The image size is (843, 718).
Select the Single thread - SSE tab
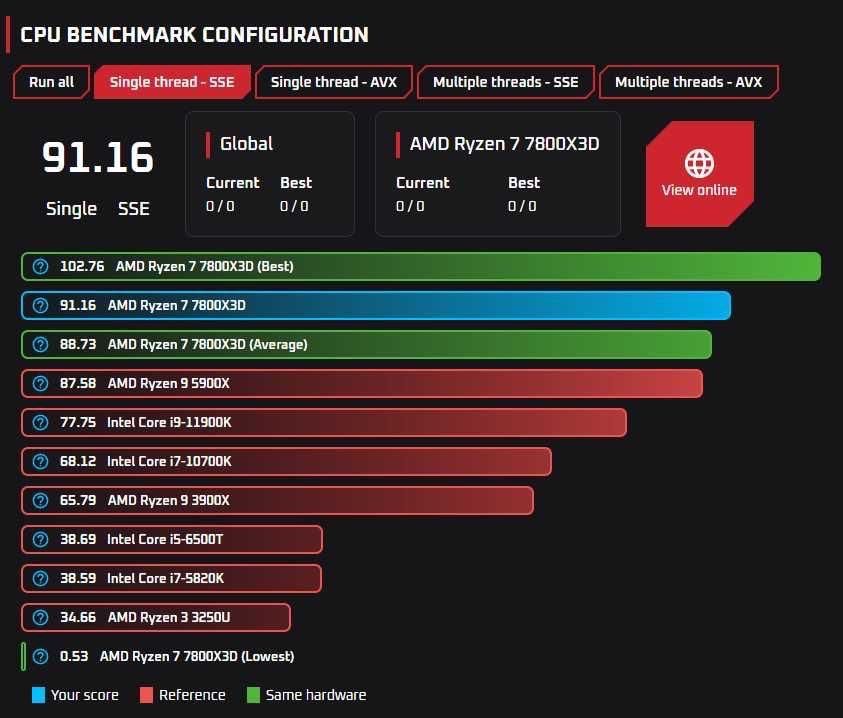[x=172, y=82]
